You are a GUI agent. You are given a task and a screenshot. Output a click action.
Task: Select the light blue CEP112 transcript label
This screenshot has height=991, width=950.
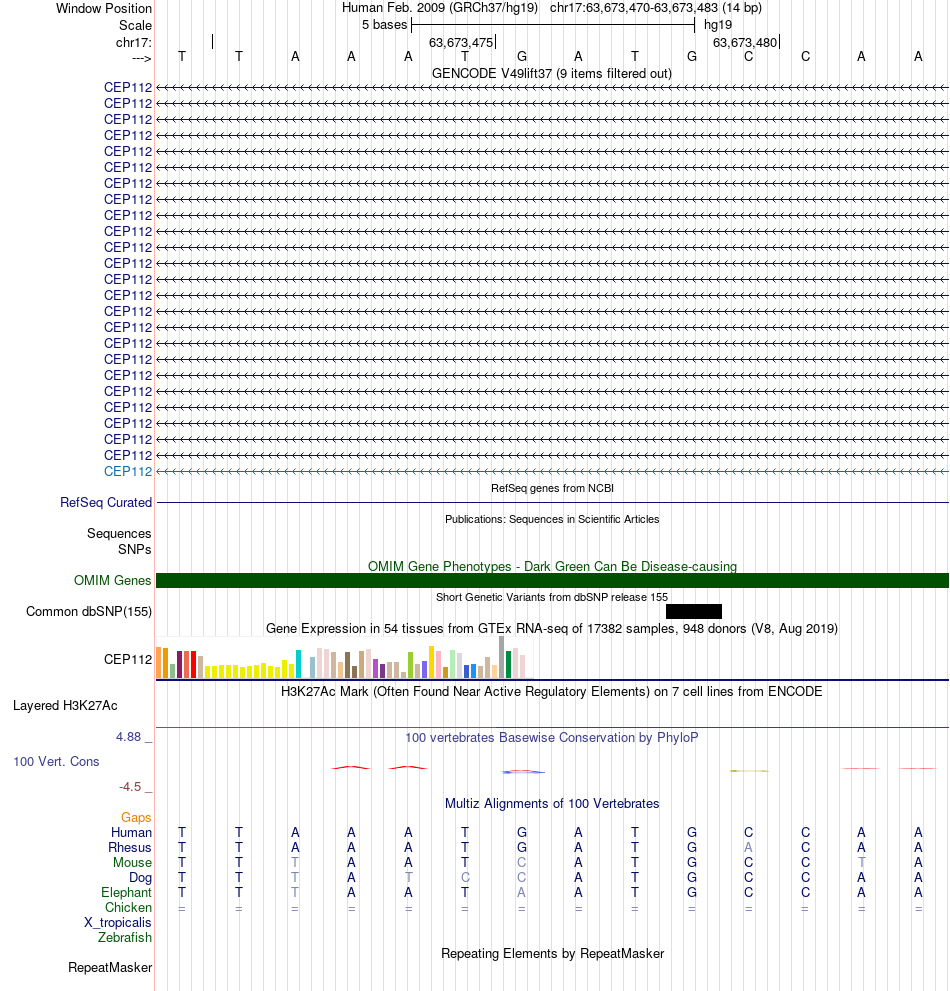pos(128,471)
